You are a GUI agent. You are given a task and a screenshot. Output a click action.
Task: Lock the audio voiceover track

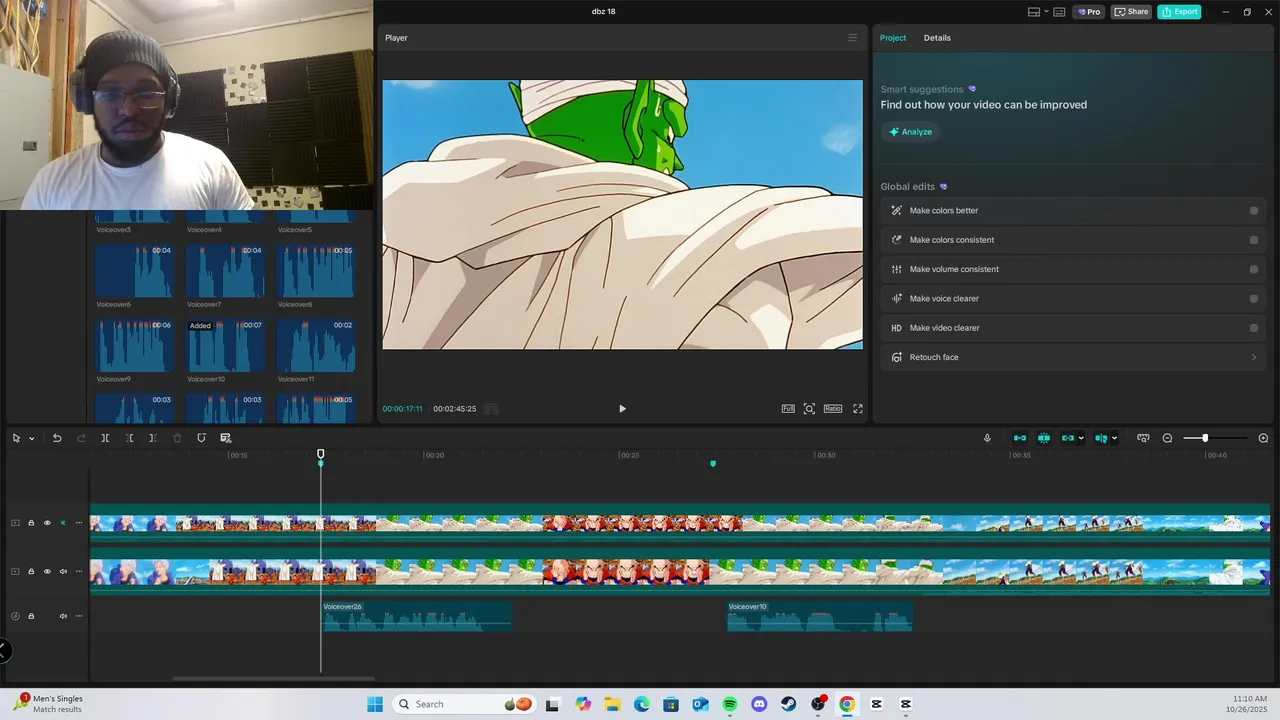tap(31, 616)
